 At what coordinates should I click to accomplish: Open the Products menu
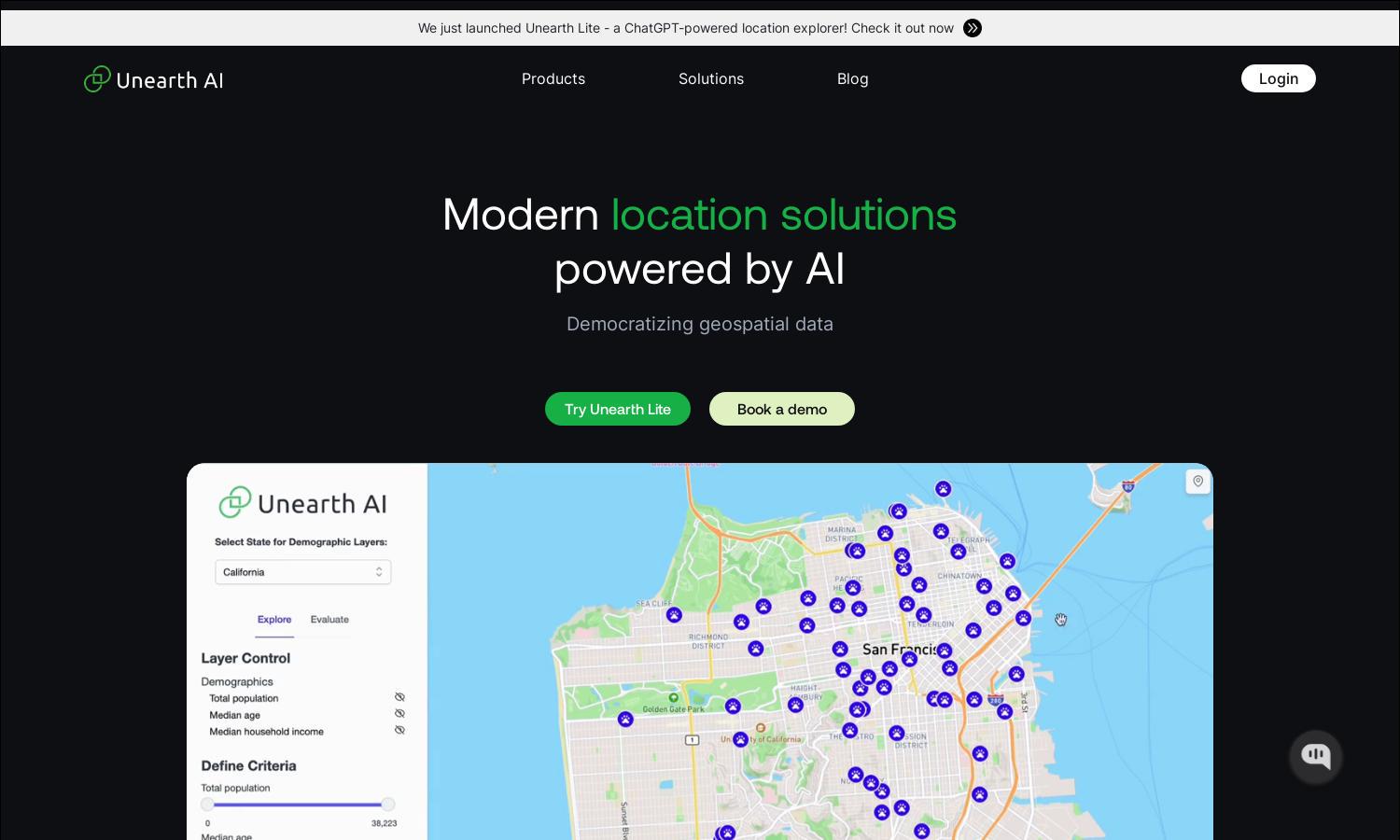[x=553, y=79]
